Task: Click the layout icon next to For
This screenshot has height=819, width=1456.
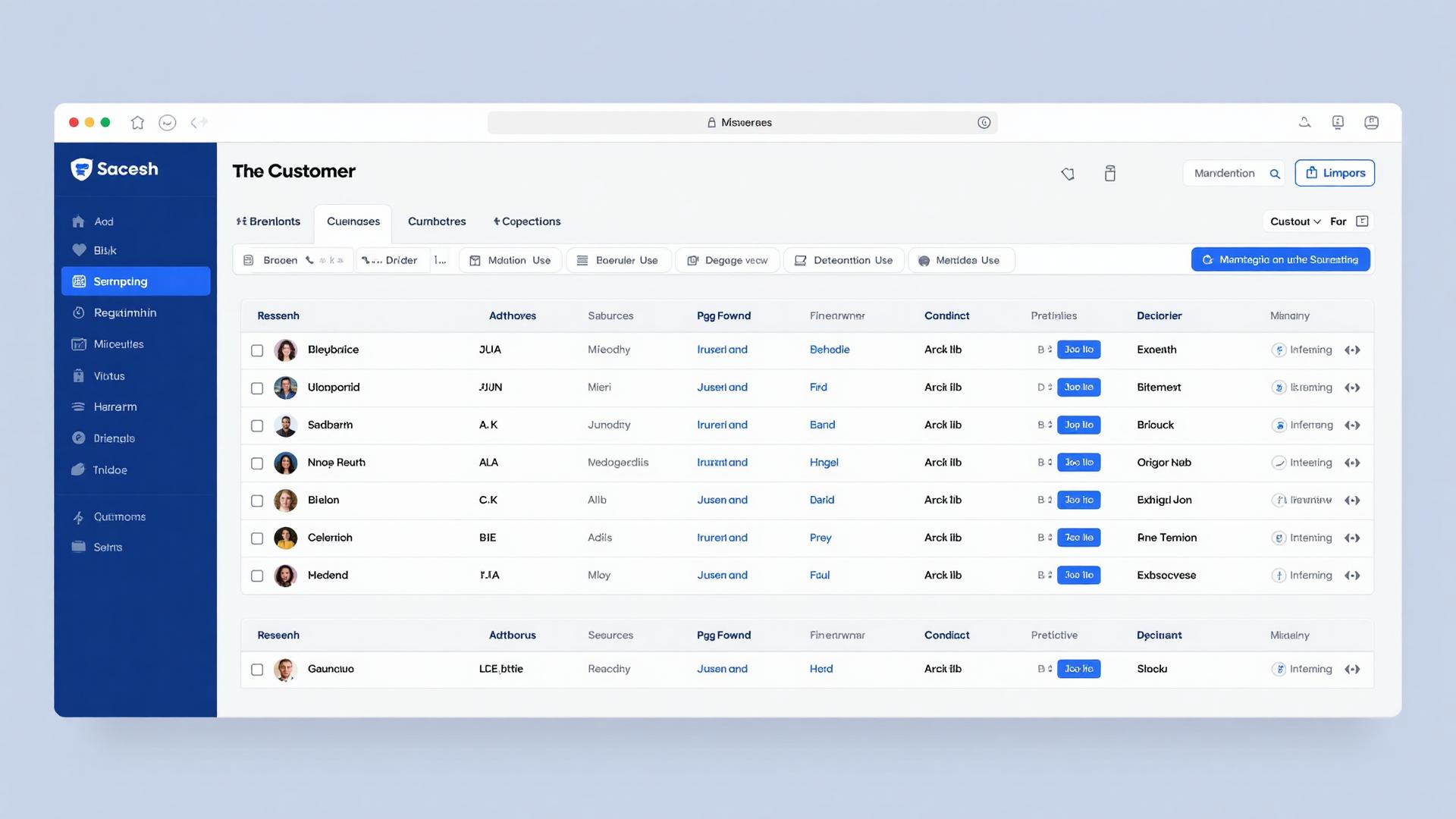Action: point(1362,221)
